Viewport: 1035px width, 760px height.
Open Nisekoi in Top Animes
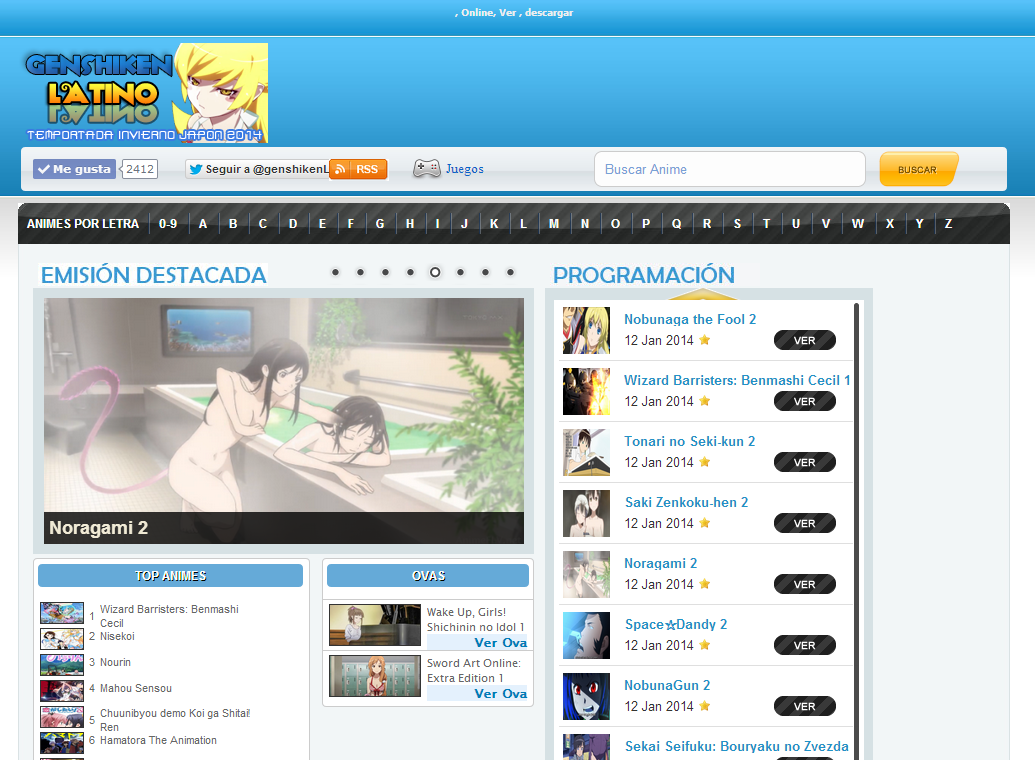[x=117, y=637]
